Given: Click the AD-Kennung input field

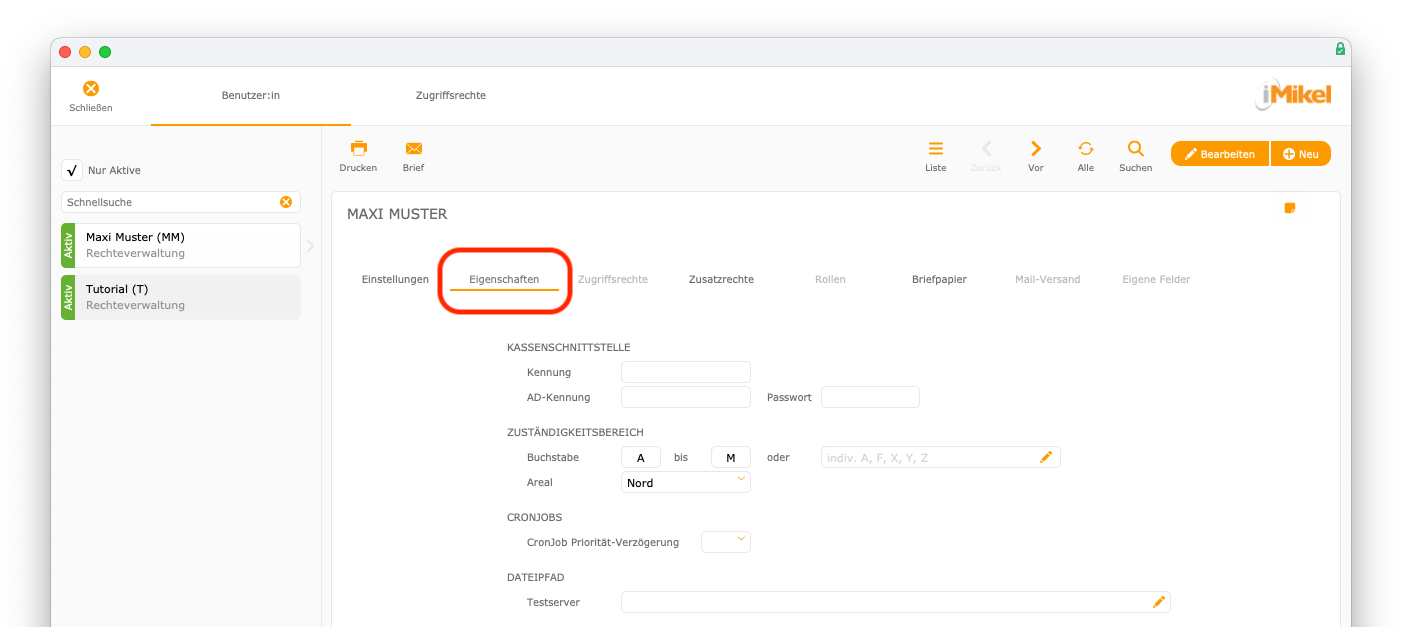Looking at the screenshot, I should (x=686, y=397).
